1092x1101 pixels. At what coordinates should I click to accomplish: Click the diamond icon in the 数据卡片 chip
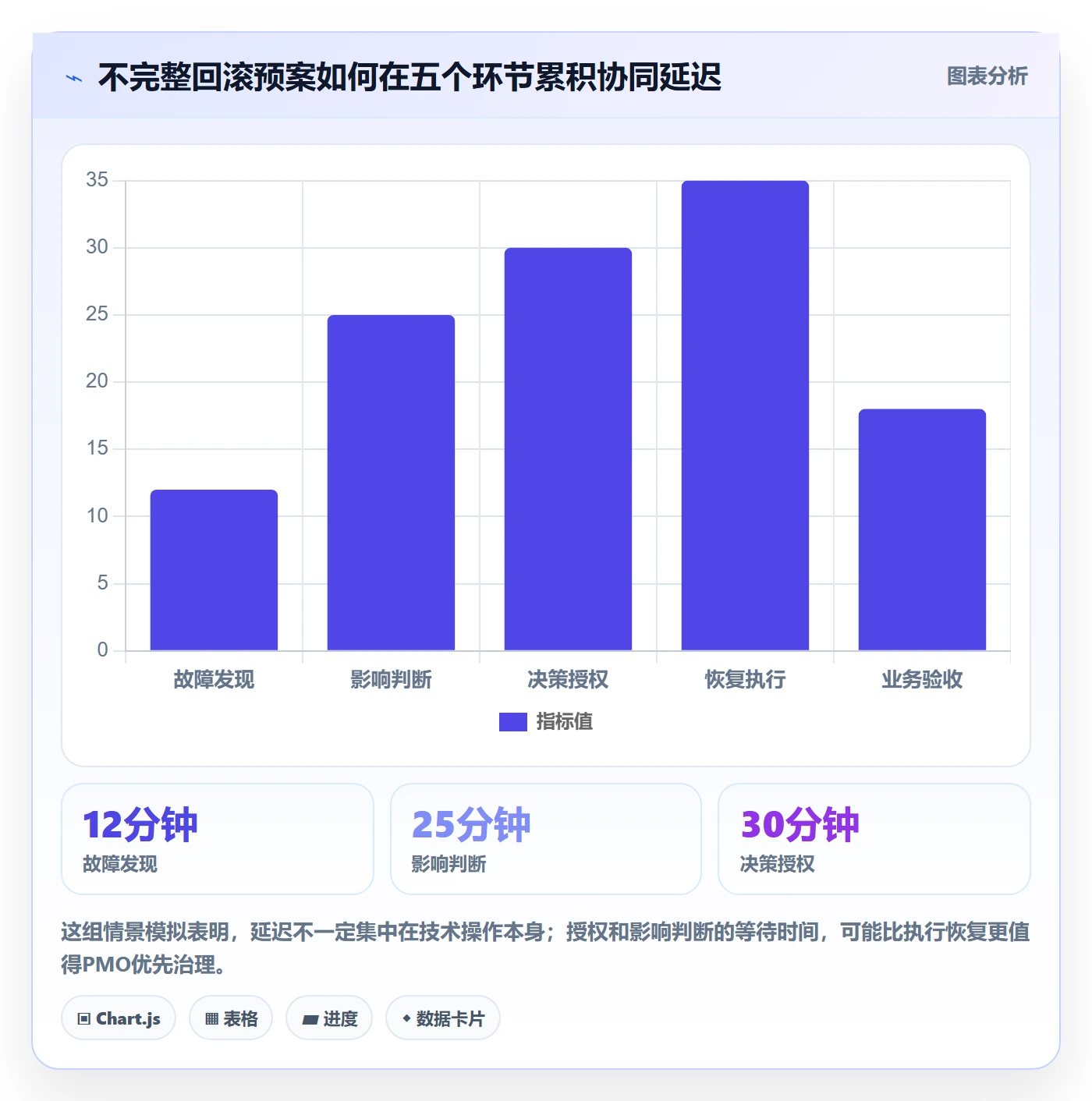coord(406,1018)
